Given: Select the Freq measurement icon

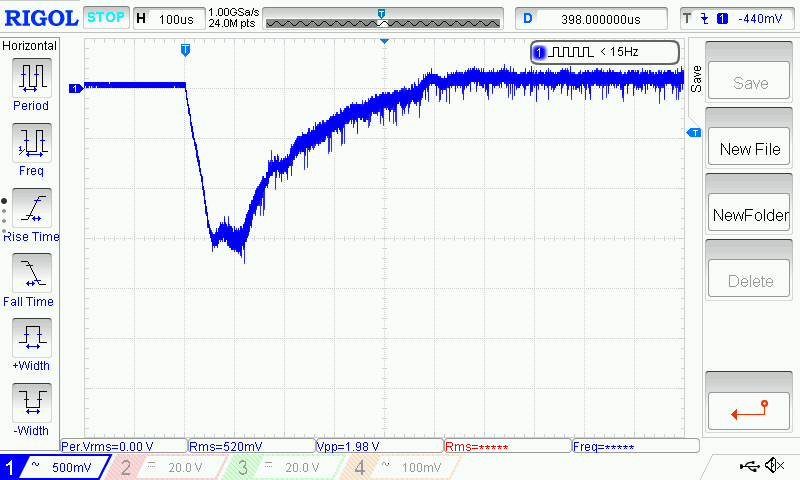Looking at the screenshot, I should pyautogui.click(x=31, y=142).
